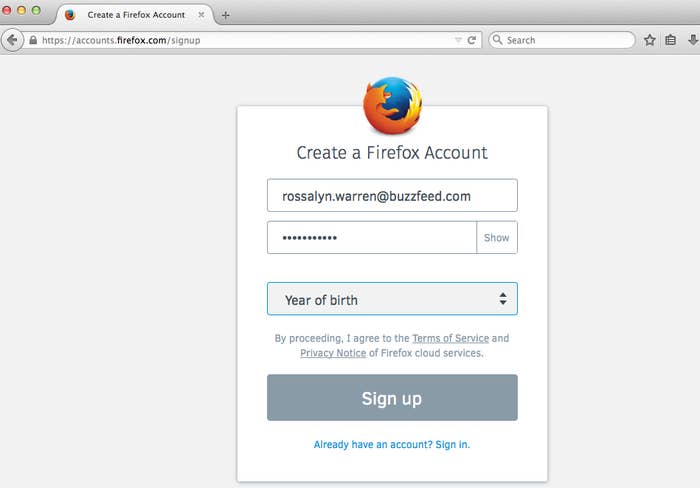The height and width of the screenshot is (488, 700).
Task: Click the padlock site security icon
Action: coord(33,40)
